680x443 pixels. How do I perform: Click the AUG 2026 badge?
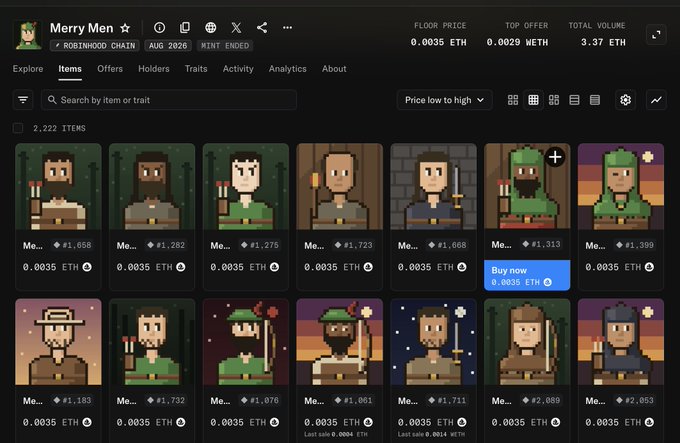tap(168, 46)
